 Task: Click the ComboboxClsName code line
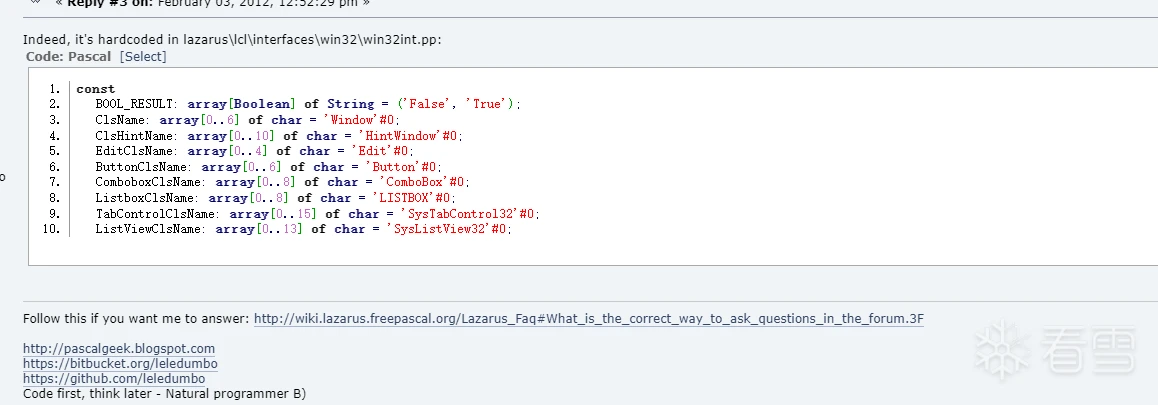click(282, 182)
